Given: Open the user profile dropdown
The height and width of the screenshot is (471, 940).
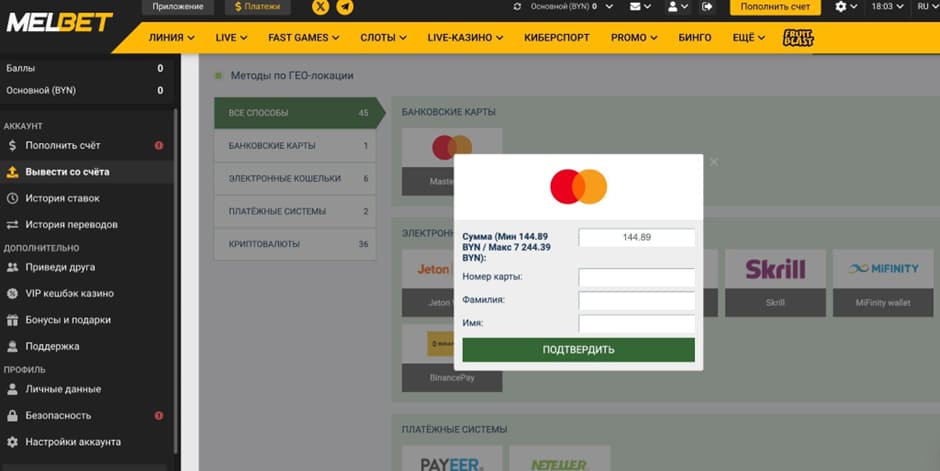Looking at the screenshot, I should (677, 7).
